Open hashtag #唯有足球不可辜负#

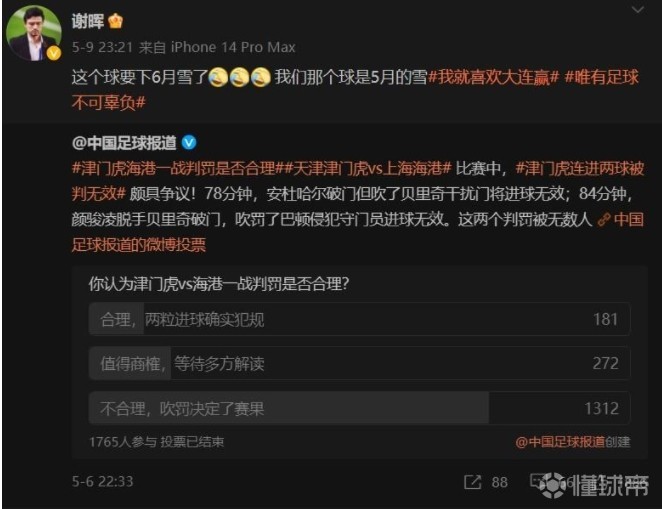[355, 90]
